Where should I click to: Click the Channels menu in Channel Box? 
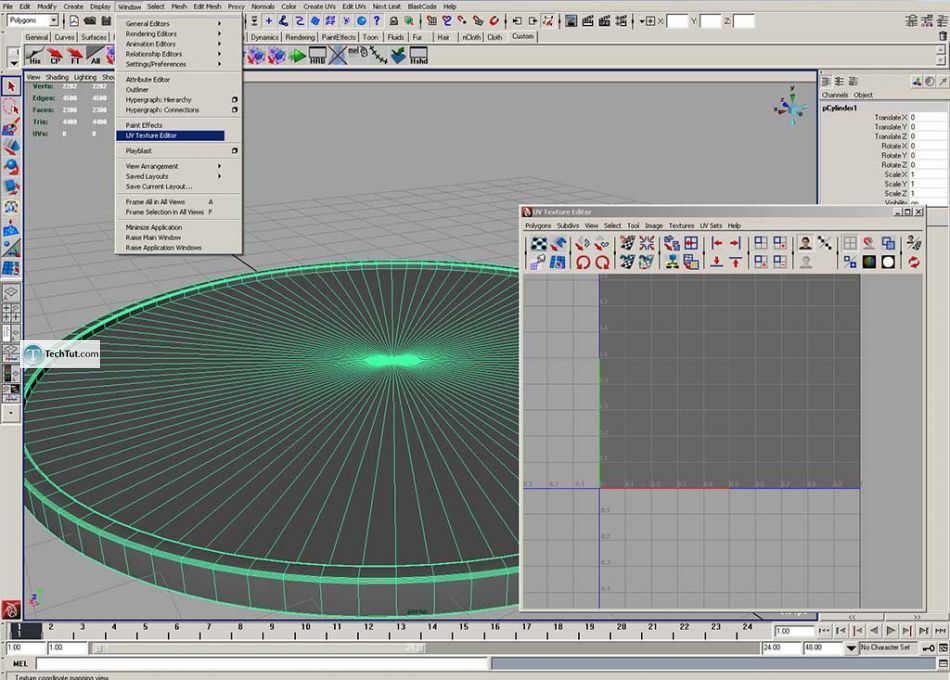[834, 95]
